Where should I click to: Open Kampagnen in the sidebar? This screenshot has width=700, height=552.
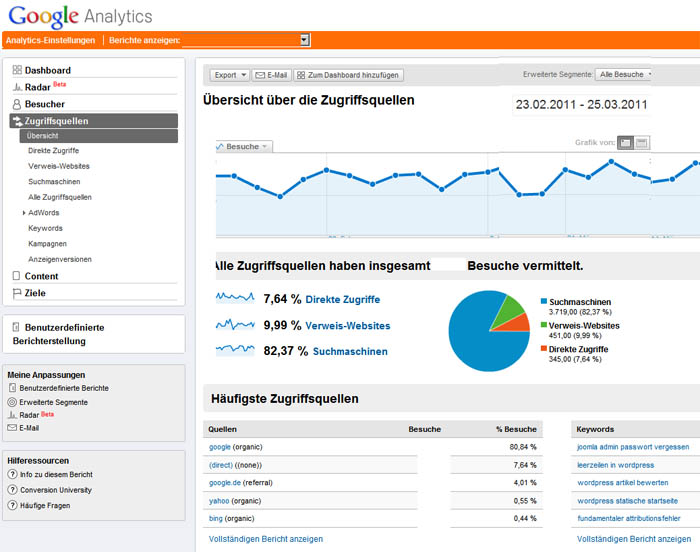(47, 244)
